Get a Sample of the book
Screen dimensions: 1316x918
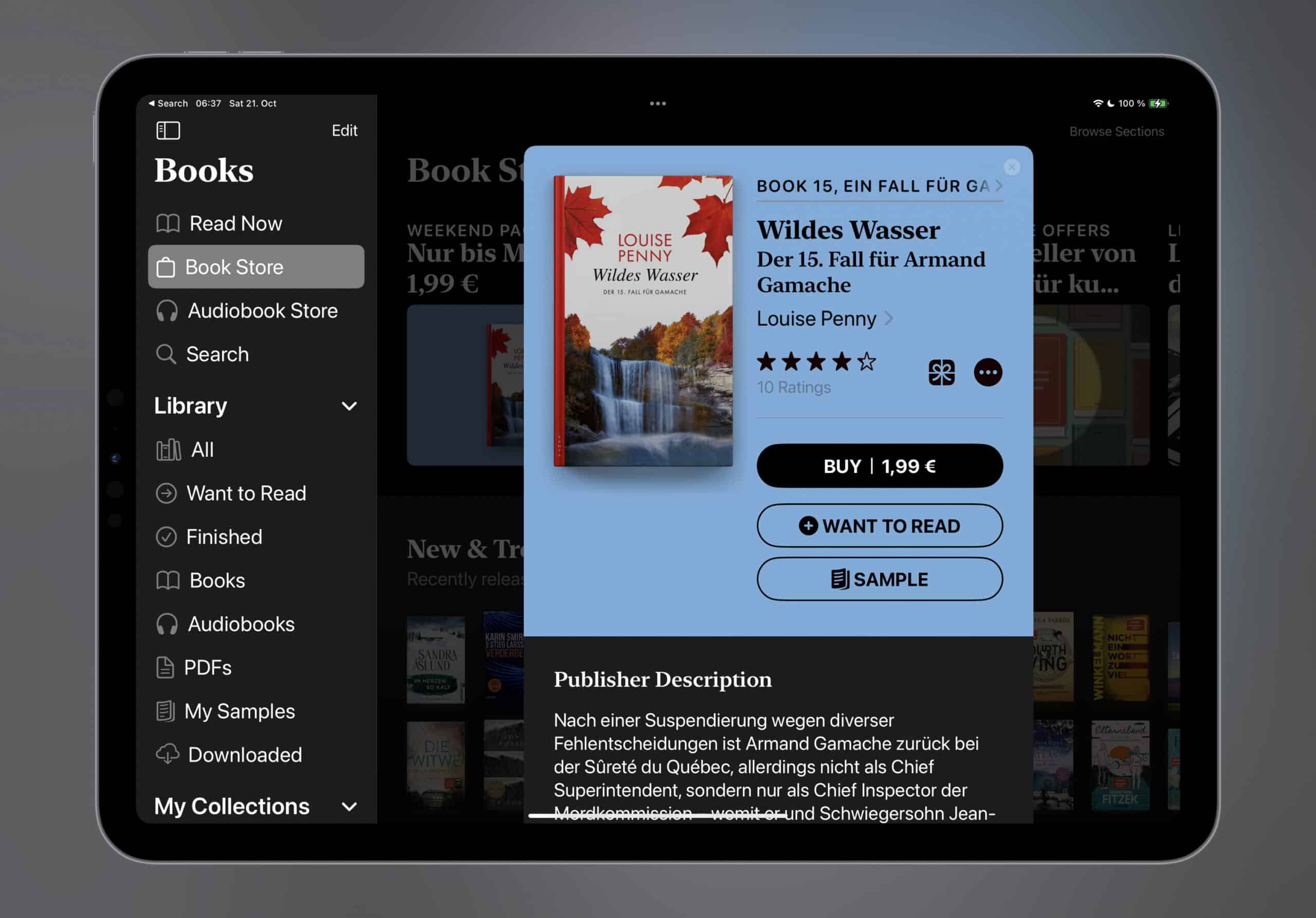pyautogui.click(x=880, y=579)
